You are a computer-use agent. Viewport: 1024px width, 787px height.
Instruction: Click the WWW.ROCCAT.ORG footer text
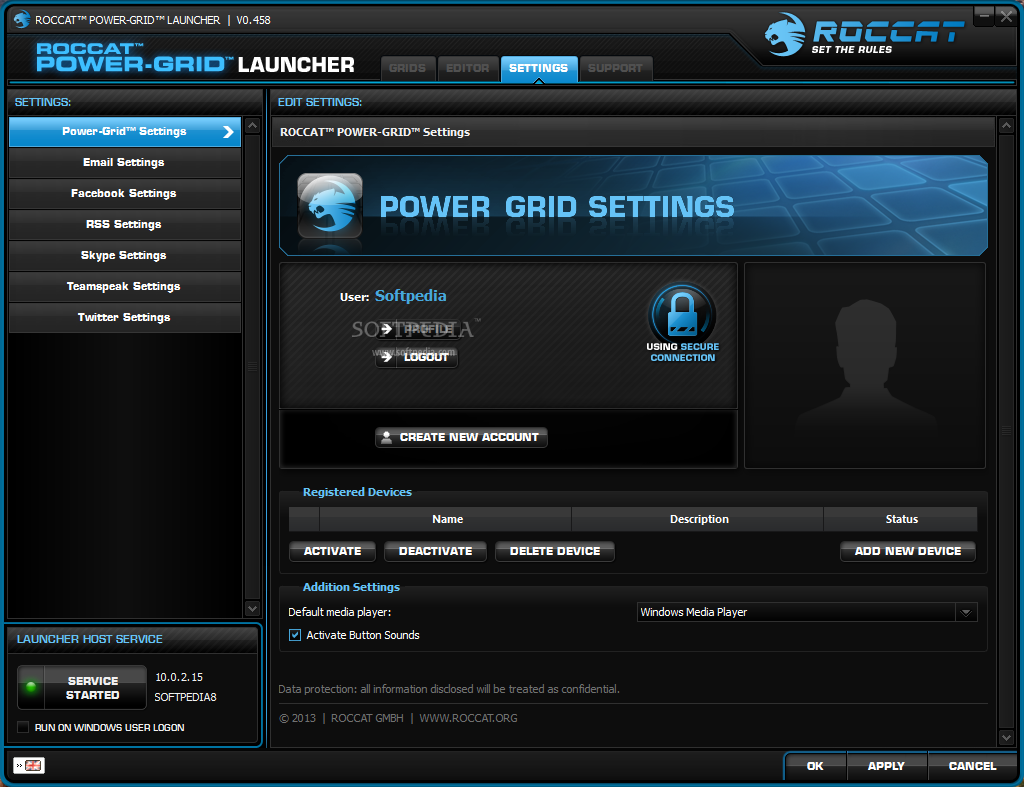pos(468,718)
